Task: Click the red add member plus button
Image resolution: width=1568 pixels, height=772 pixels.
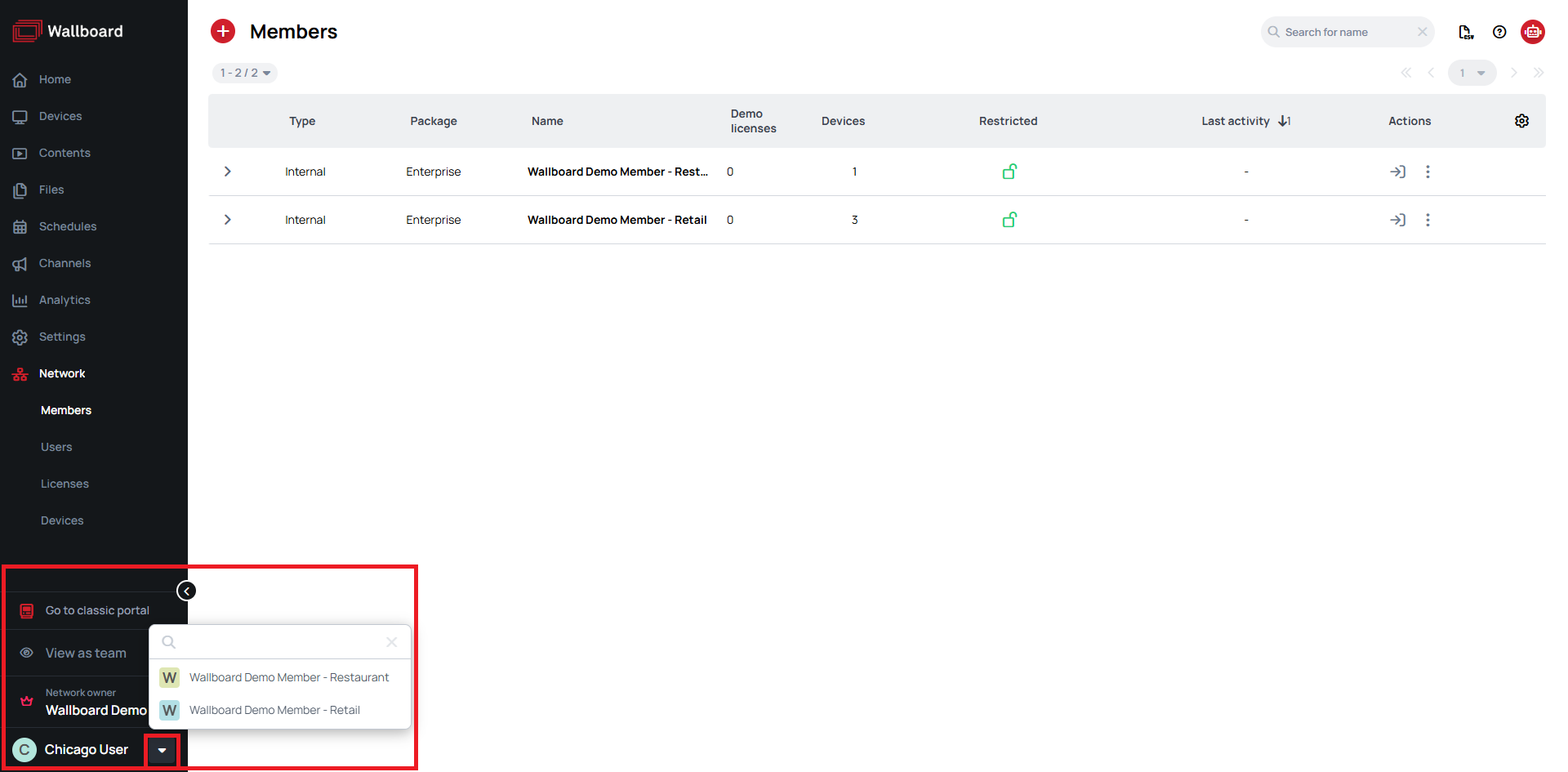Action: tap(223, 31)
